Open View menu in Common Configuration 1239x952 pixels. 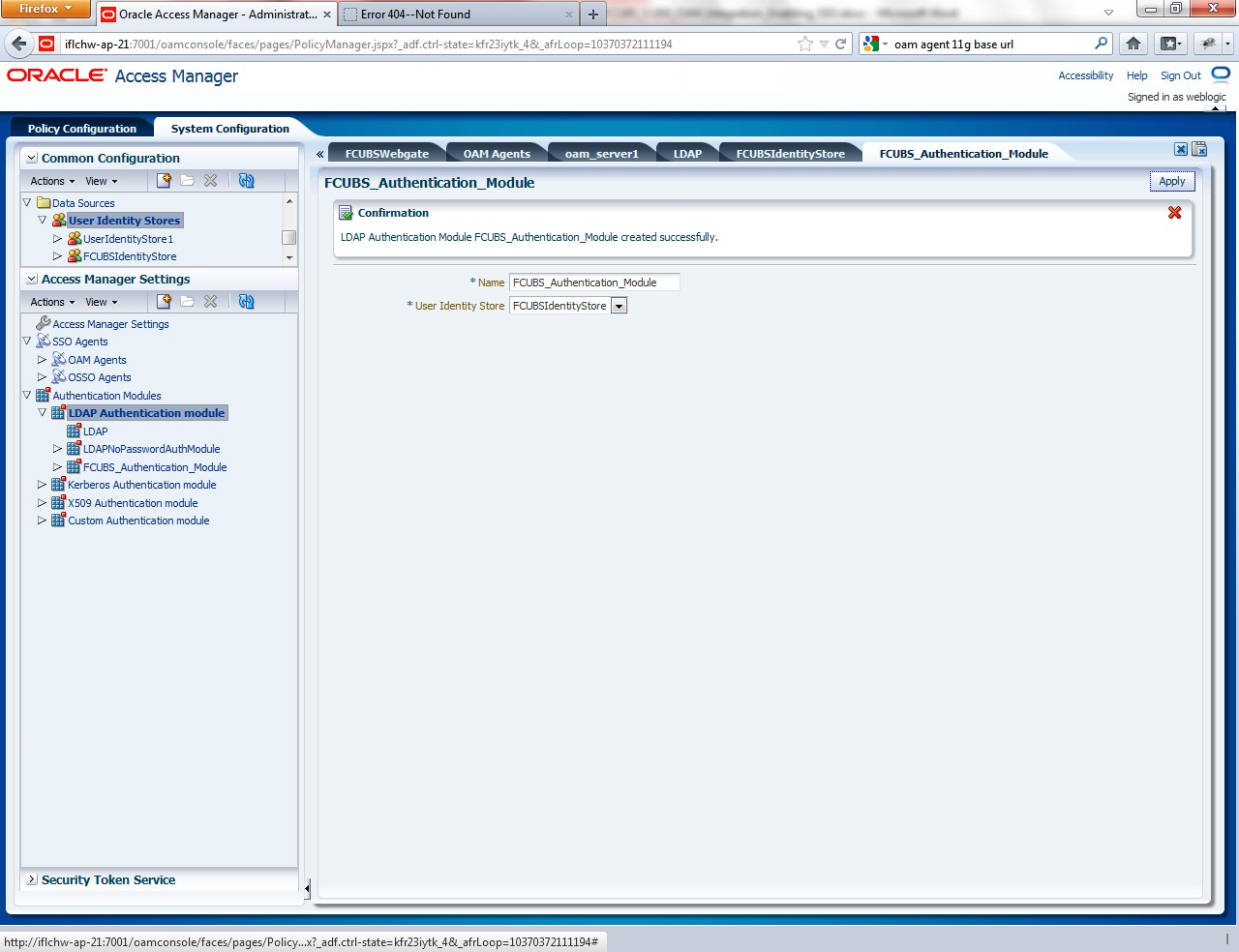click(x=101, y=181)
